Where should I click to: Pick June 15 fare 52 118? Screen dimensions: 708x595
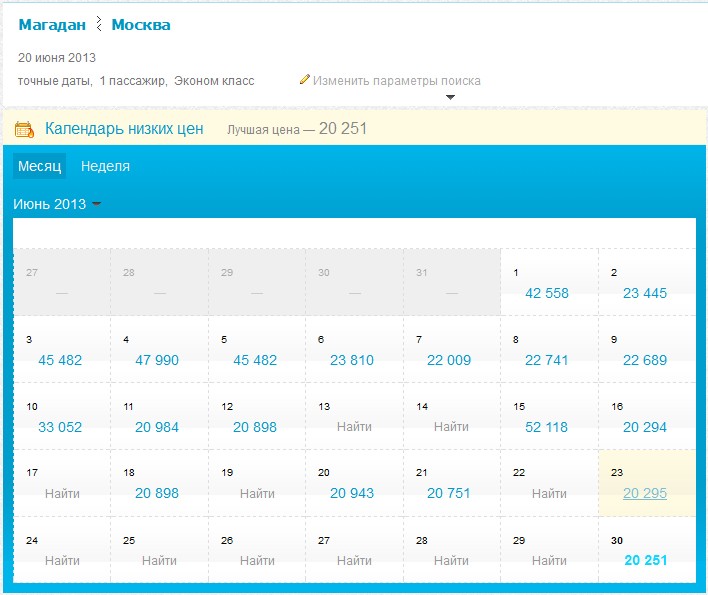point(547,427)
